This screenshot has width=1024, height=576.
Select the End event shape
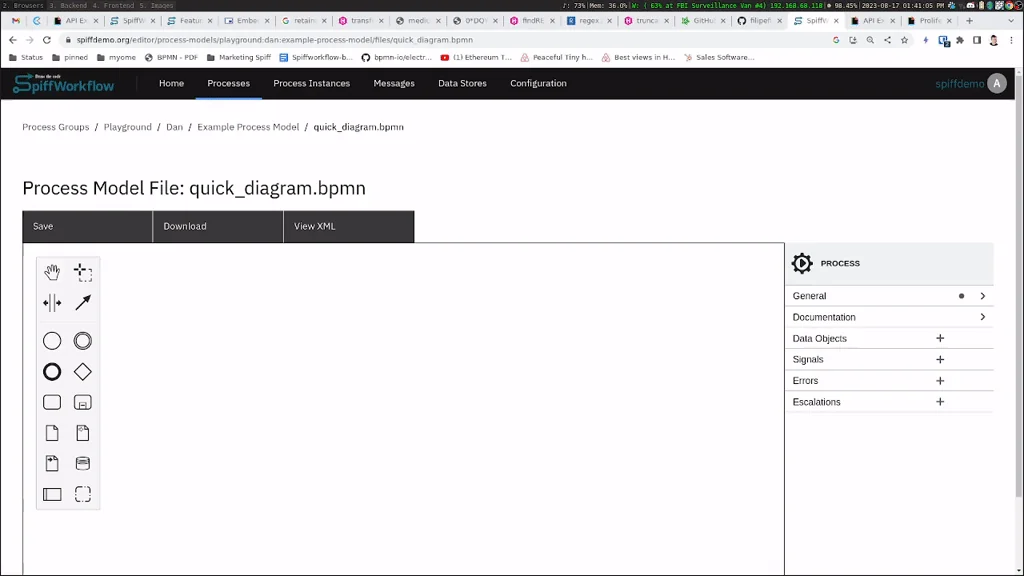[x=52, y=371]
